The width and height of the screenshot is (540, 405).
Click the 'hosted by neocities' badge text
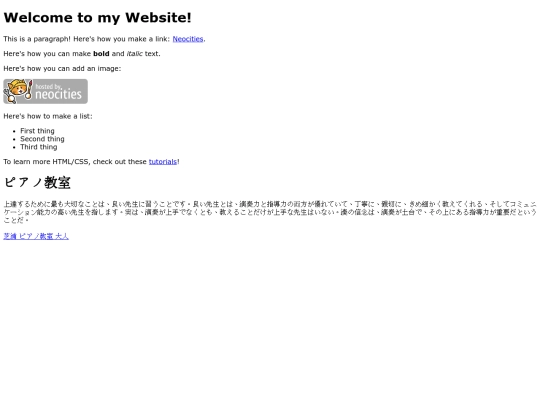58,92
